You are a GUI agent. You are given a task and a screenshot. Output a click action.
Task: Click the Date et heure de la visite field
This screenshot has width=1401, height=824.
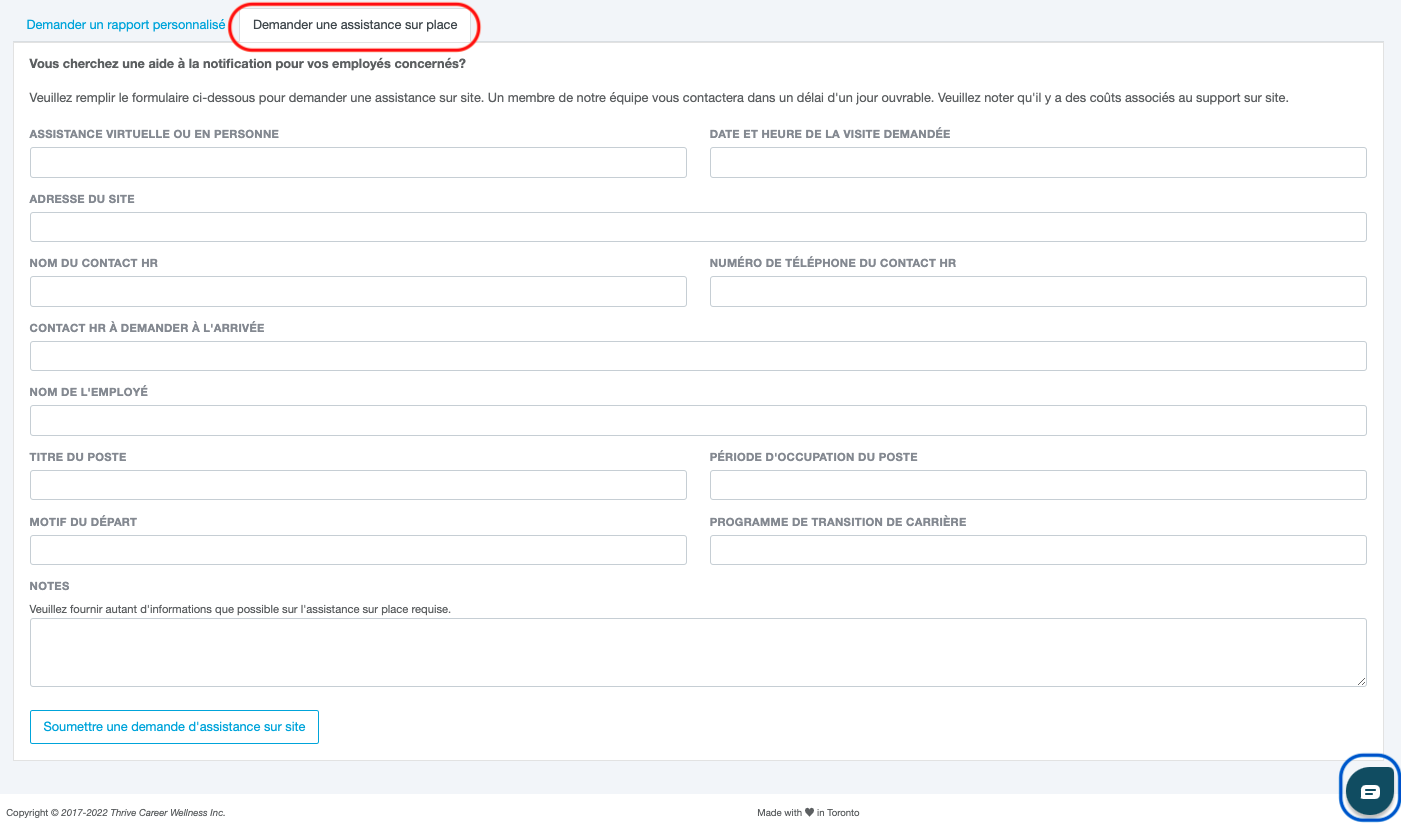tap(1038, 163)
